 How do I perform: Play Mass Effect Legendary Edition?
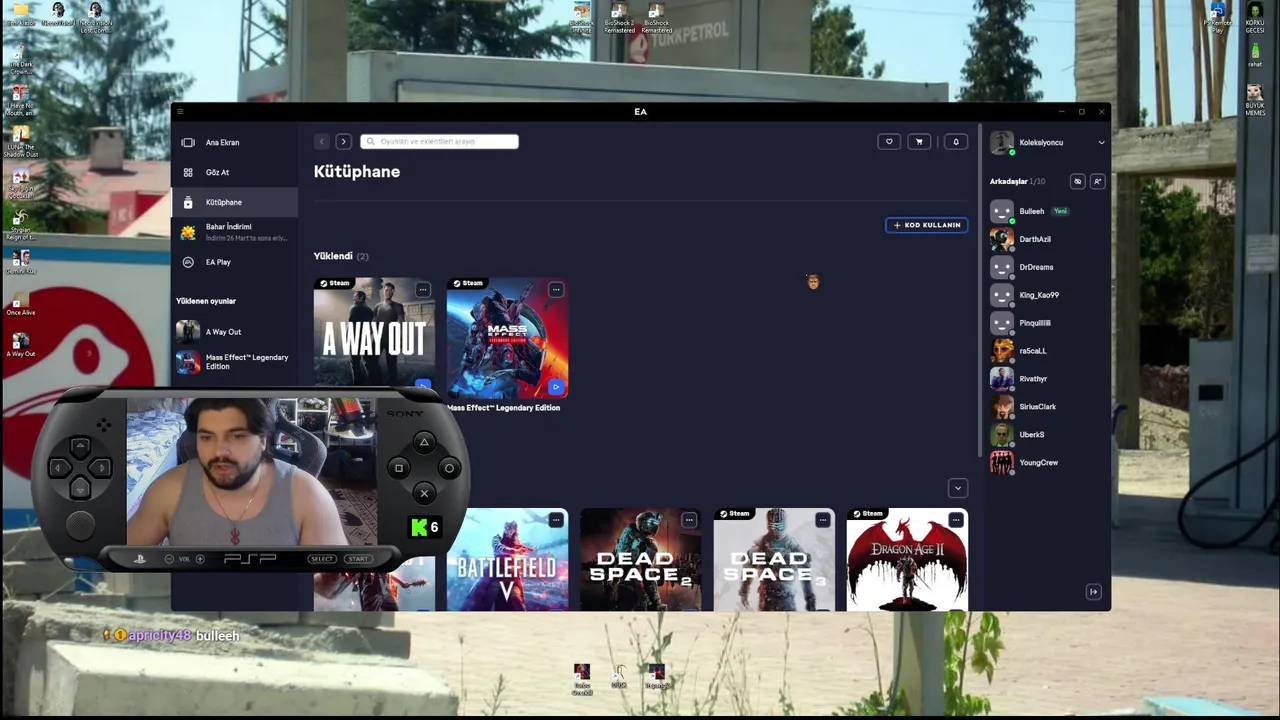click(x=556, y=387)
